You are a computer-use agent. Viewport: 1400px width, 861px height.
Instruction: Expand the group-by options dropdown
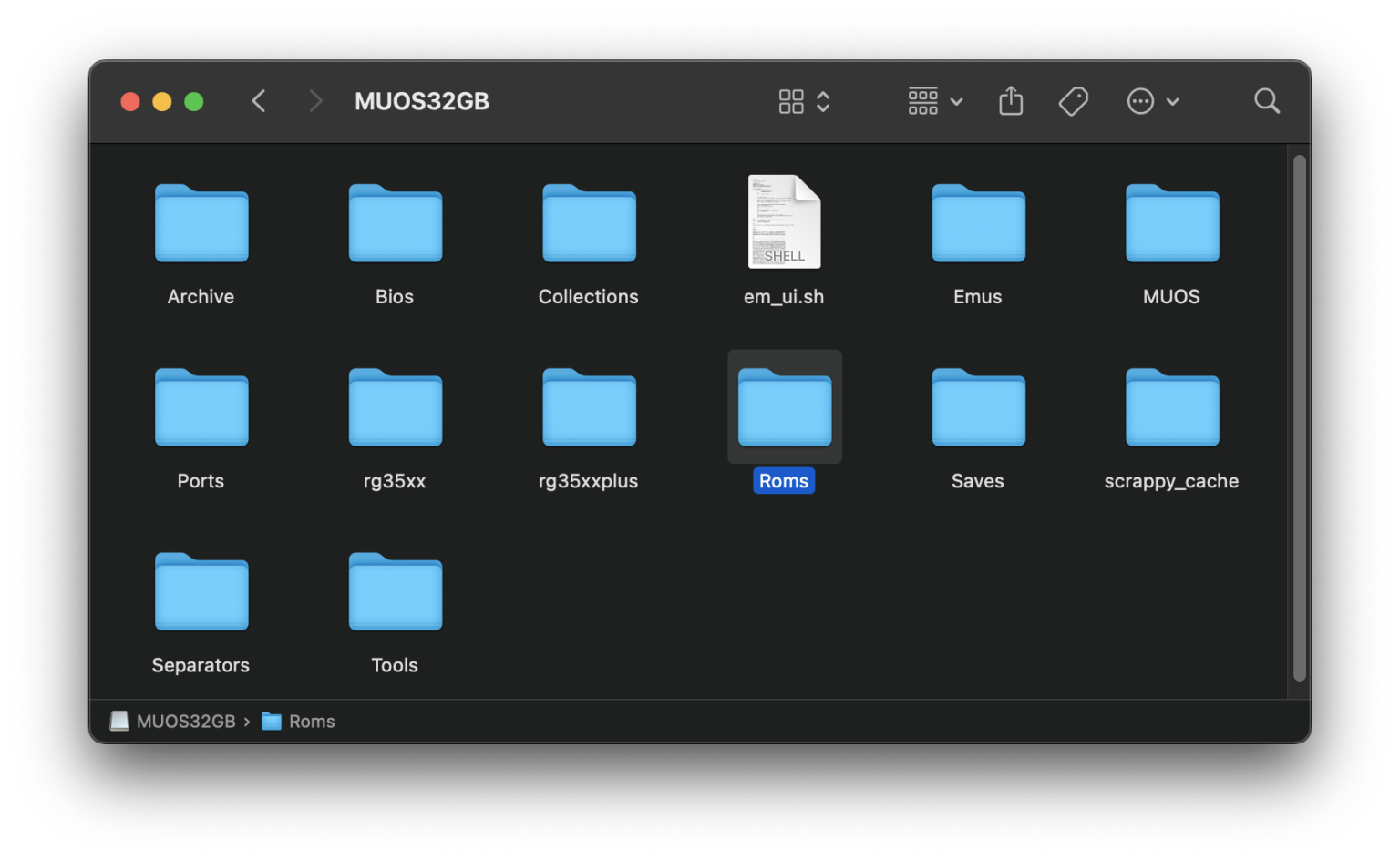click(936, 101)
